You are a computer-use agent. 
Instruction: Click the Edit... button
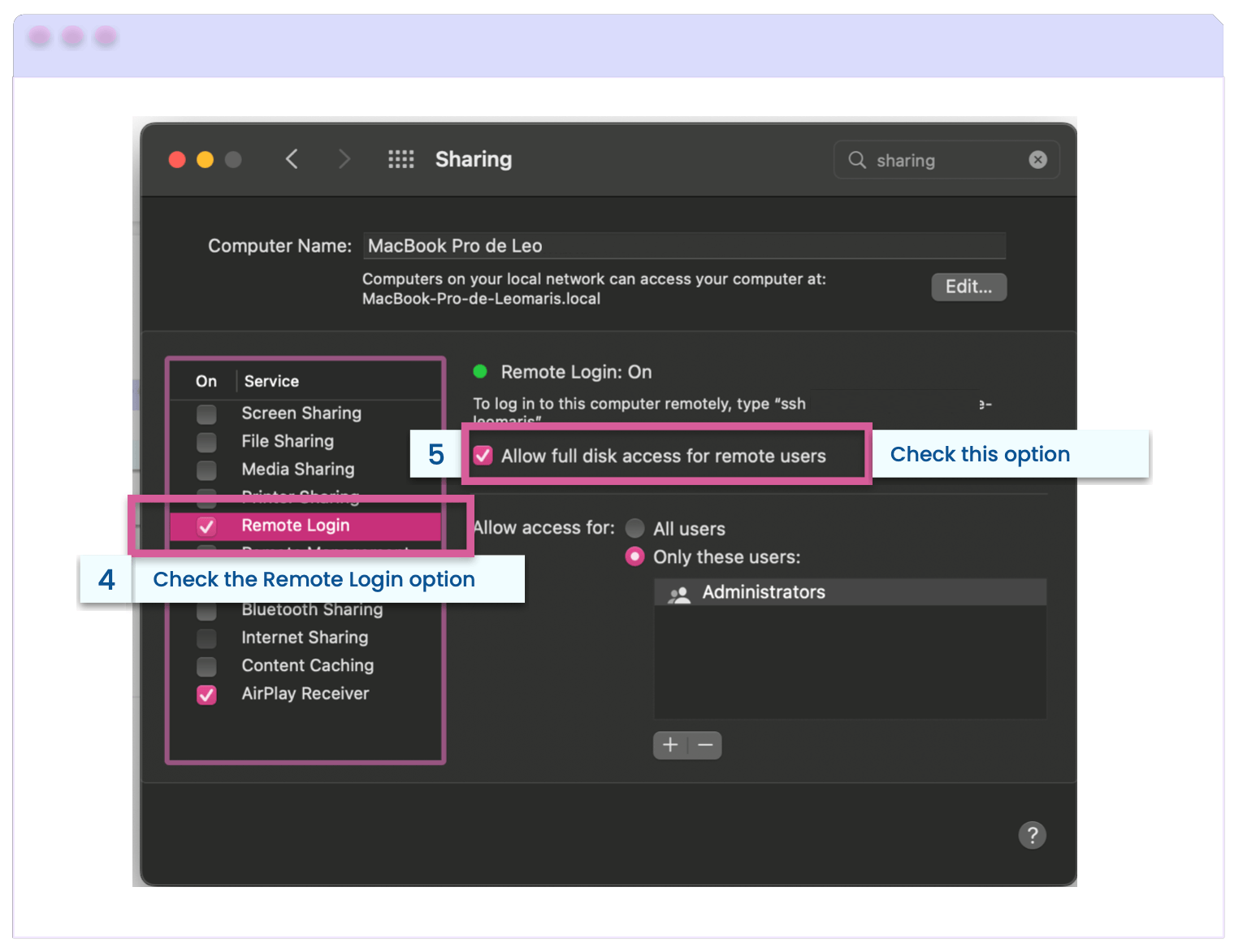[x=968, y=287]
